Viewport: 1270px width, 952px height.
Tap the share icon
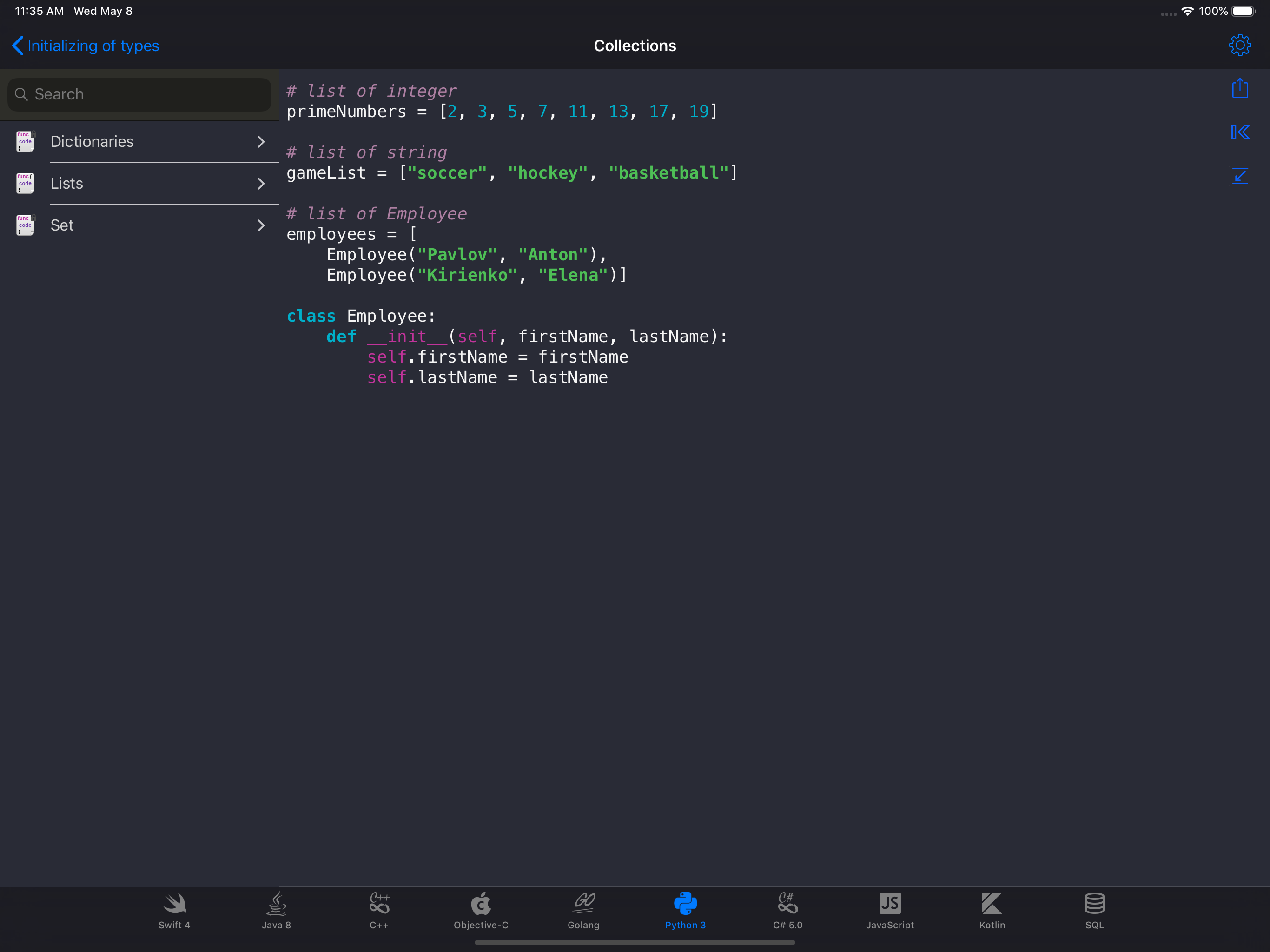[x=1240, y=88]
